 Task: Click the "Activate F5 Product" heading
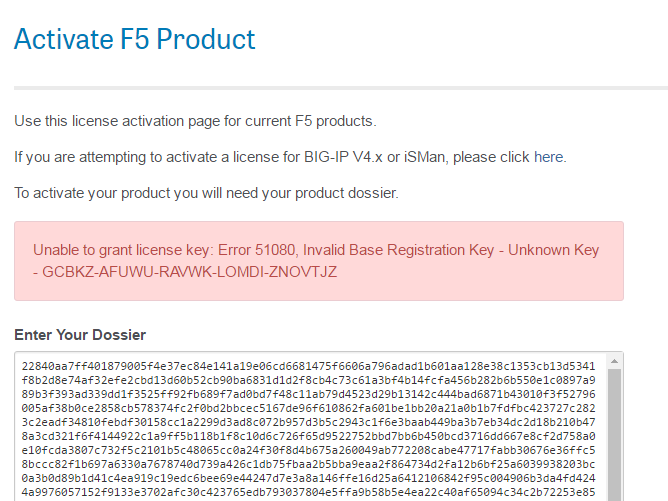click(x=135, y=40)
